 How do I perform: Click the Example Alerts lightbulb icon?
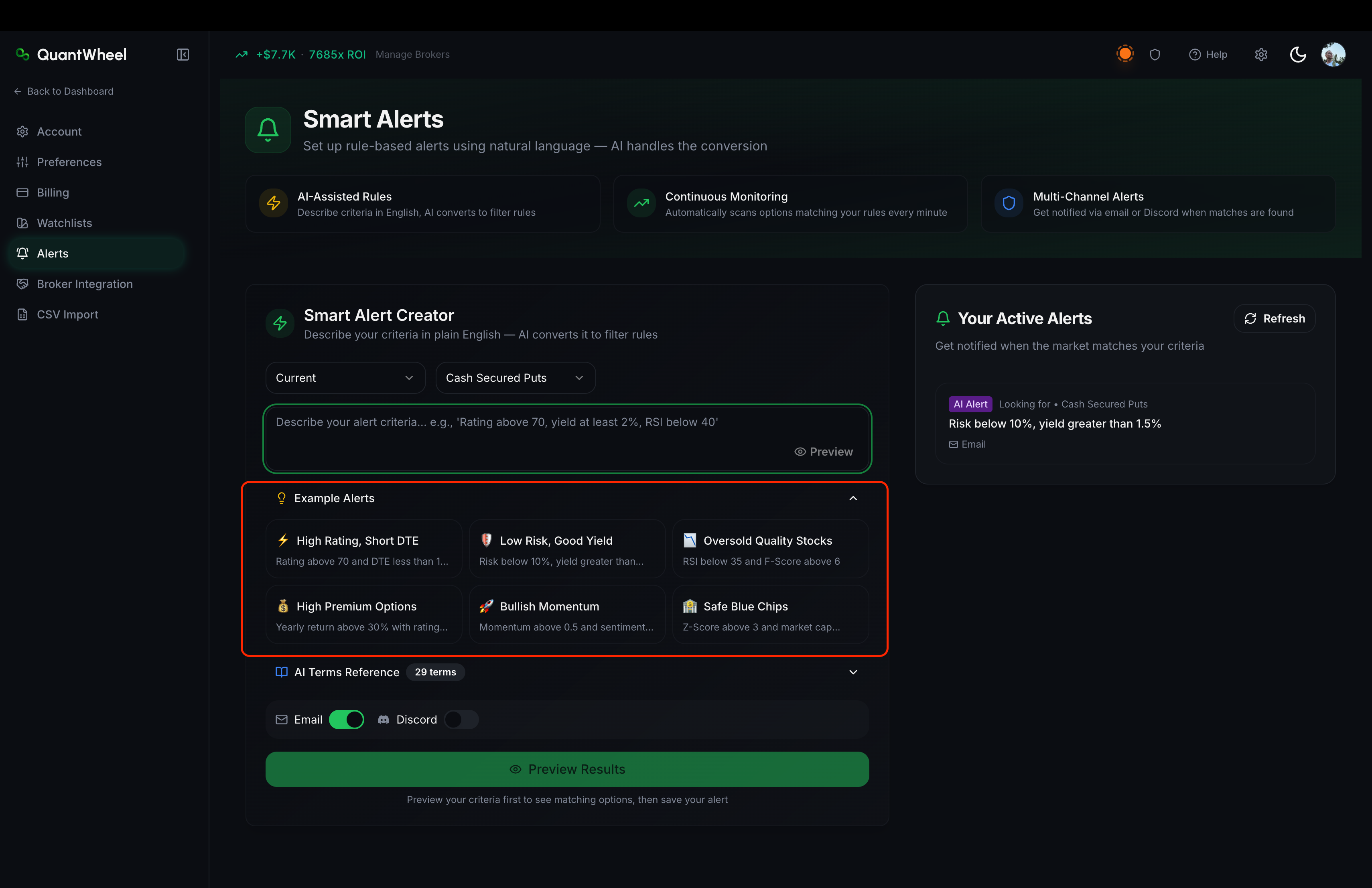pyautogui.click(x=281, y=498)
